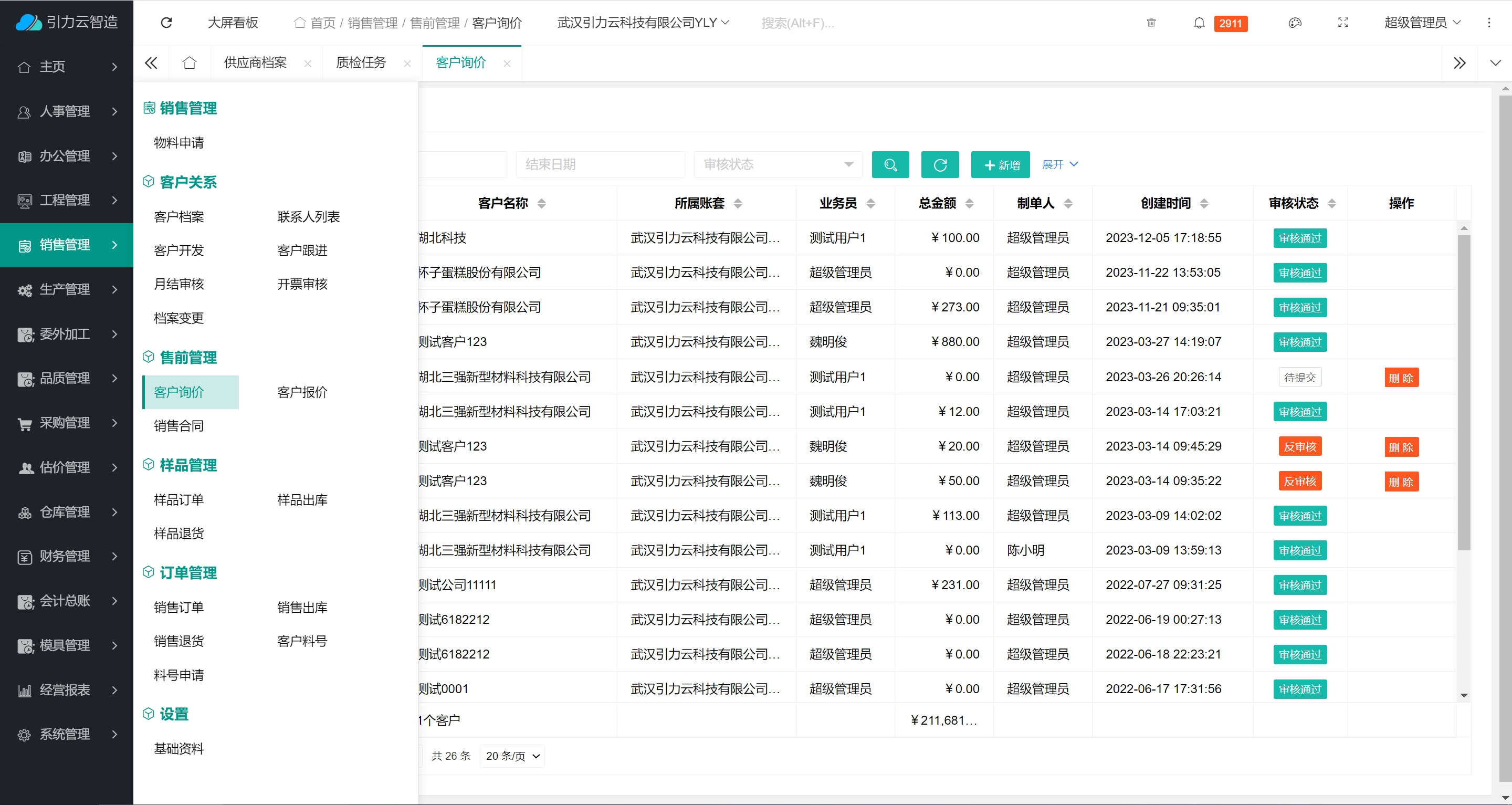The height and width of the screenshot is (805, 1512).
Task: Toggle fullscreen mode icon
Action: tap(1343, 23)
